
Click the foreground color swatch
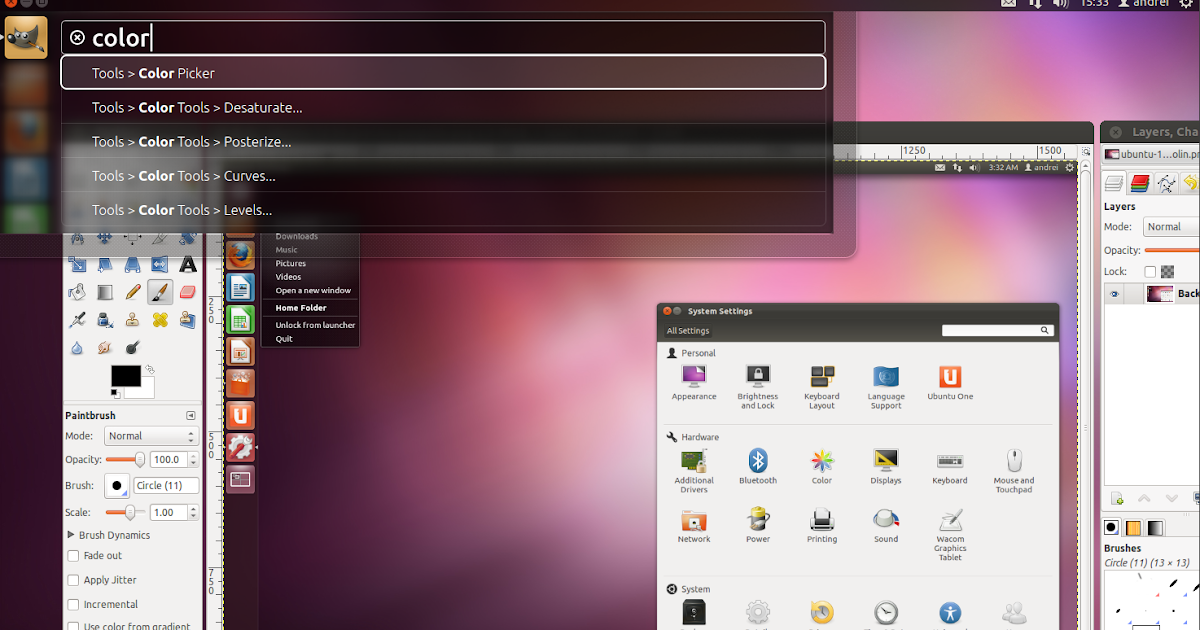(x=125, y=375)
